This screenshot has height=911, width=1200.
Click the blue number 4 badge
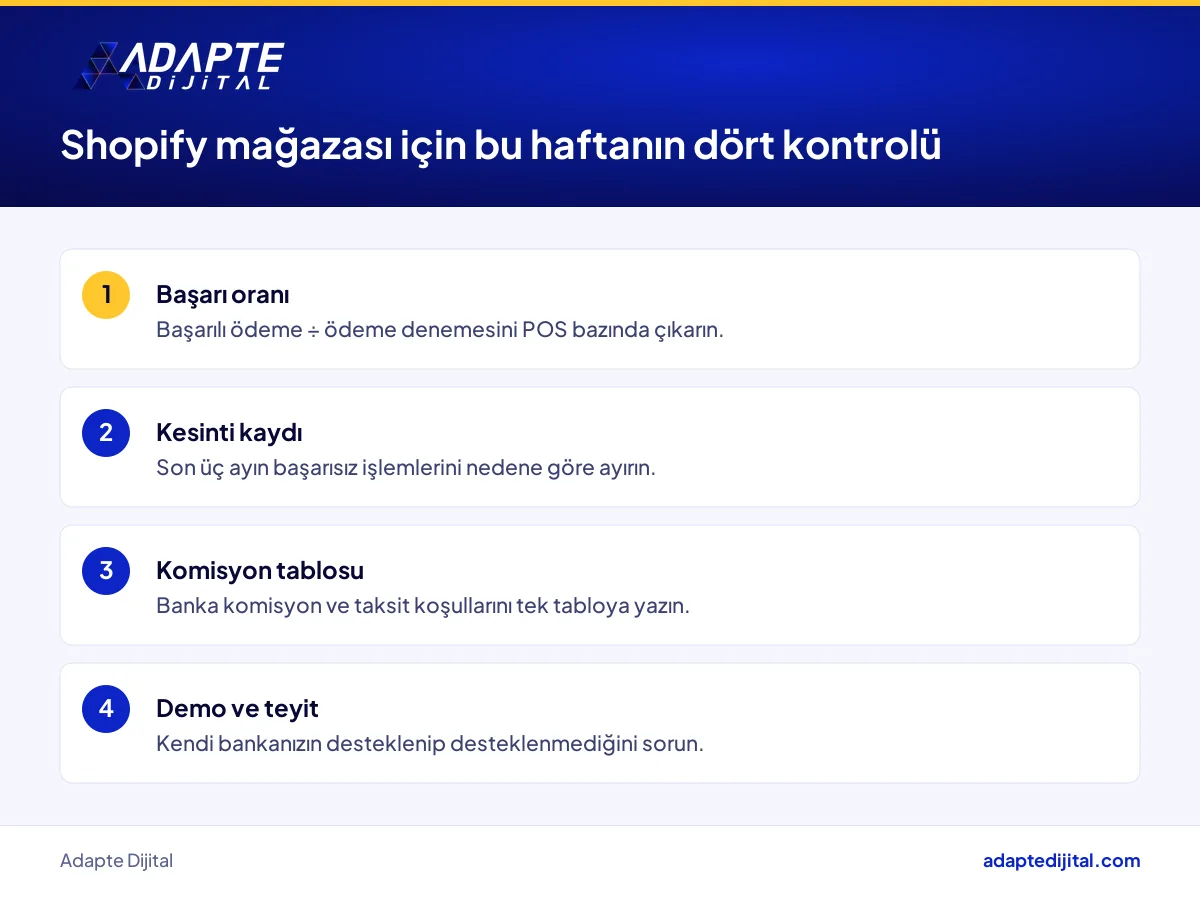106,709
